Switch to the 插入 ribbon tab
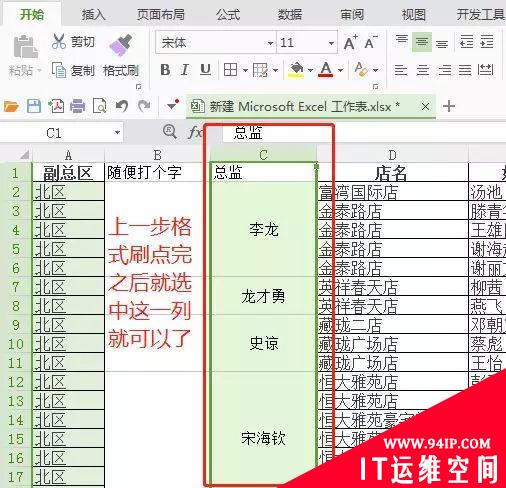 [93, 15]
